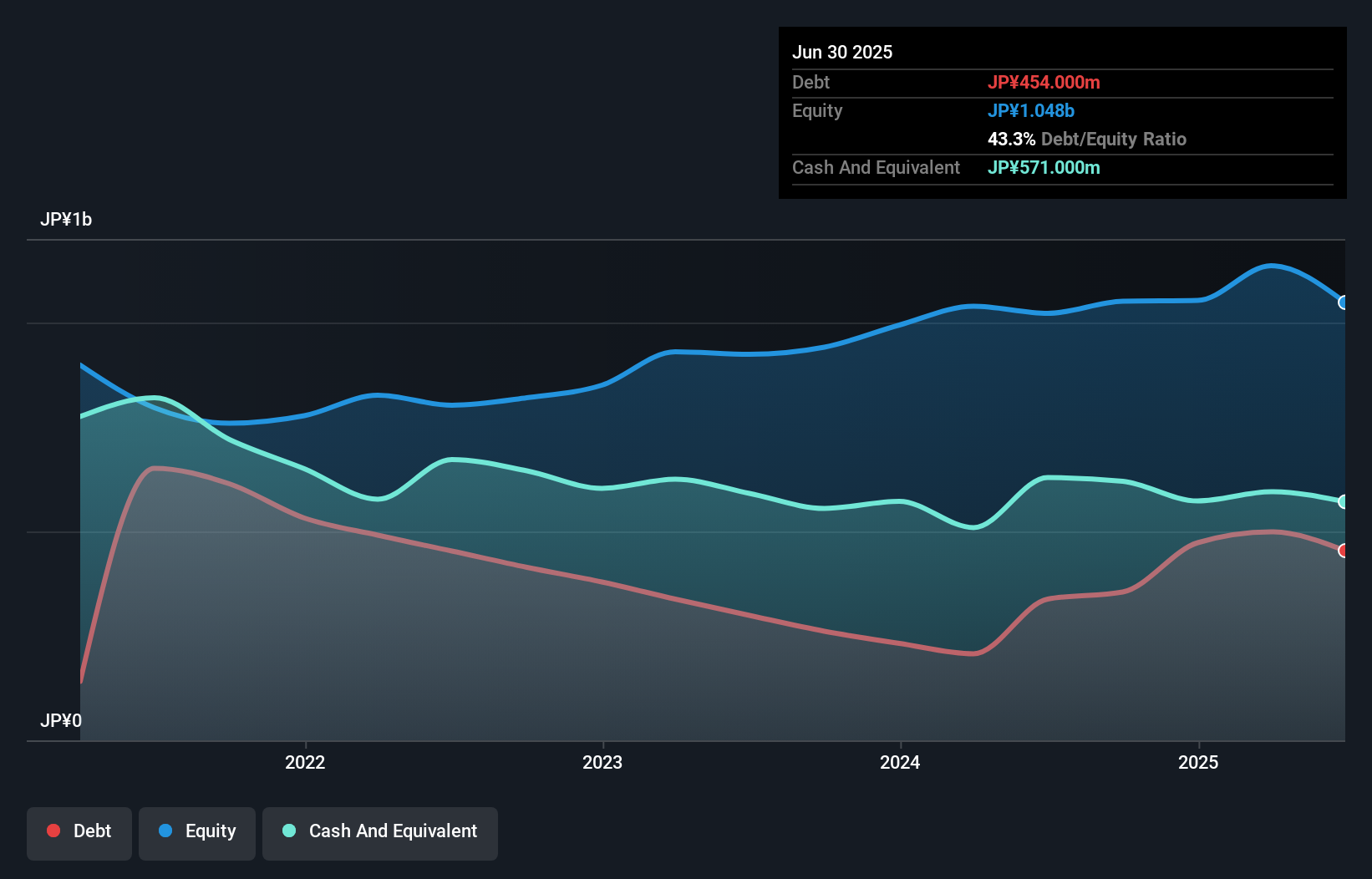Click the JP¥1b axis label

tap(67, 219)
